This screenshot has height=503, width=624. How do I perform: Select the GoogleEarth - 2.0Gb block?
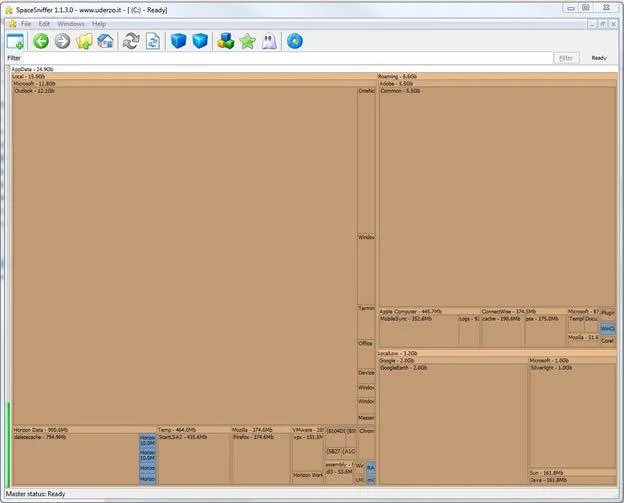(453, 424)
